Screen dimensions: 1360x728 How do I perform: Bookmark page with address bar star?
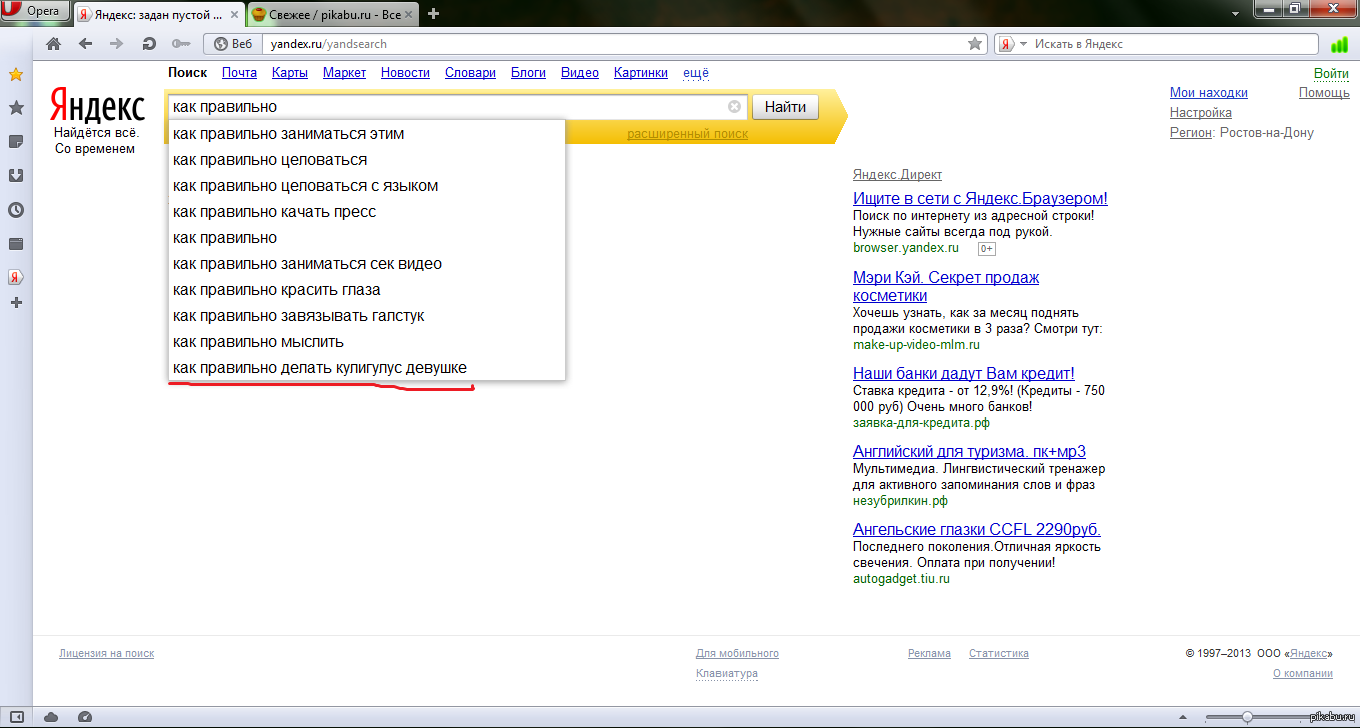pyautogui.click(x=975, y=44)
